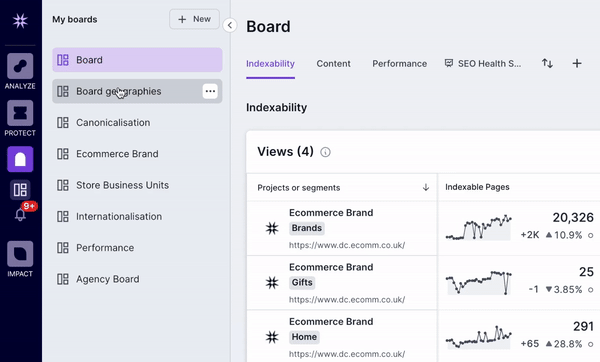Image resolution: width=600 pixels, height=362 pixels.
Task: Open Ecommerce Brand project in Home row
Action: tap(331, 321)
